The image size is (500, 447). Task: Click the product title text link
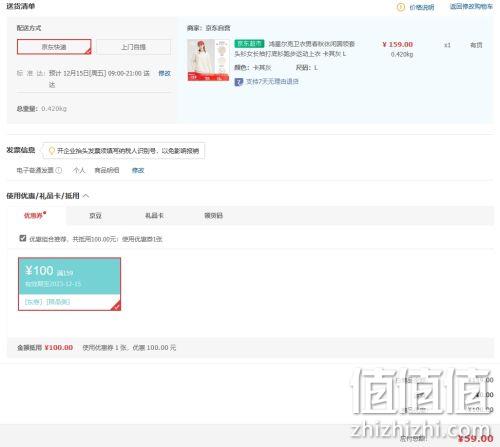(295, 49)
